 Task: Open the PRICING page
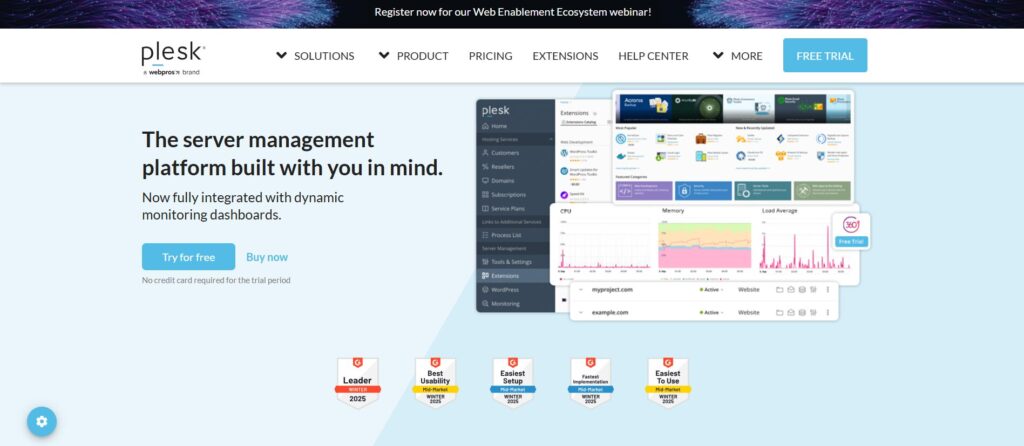click(490, 56)
